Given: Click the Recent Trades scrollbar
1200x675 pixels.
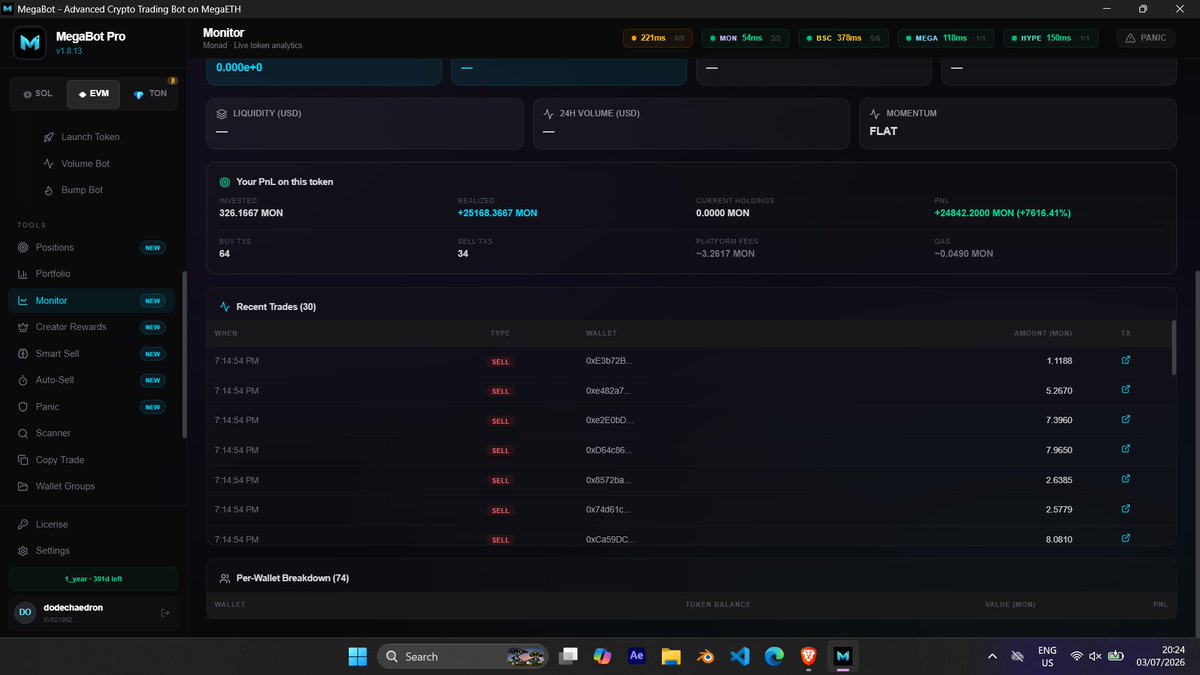Looking at the screenshot, I should (1174, 348).
